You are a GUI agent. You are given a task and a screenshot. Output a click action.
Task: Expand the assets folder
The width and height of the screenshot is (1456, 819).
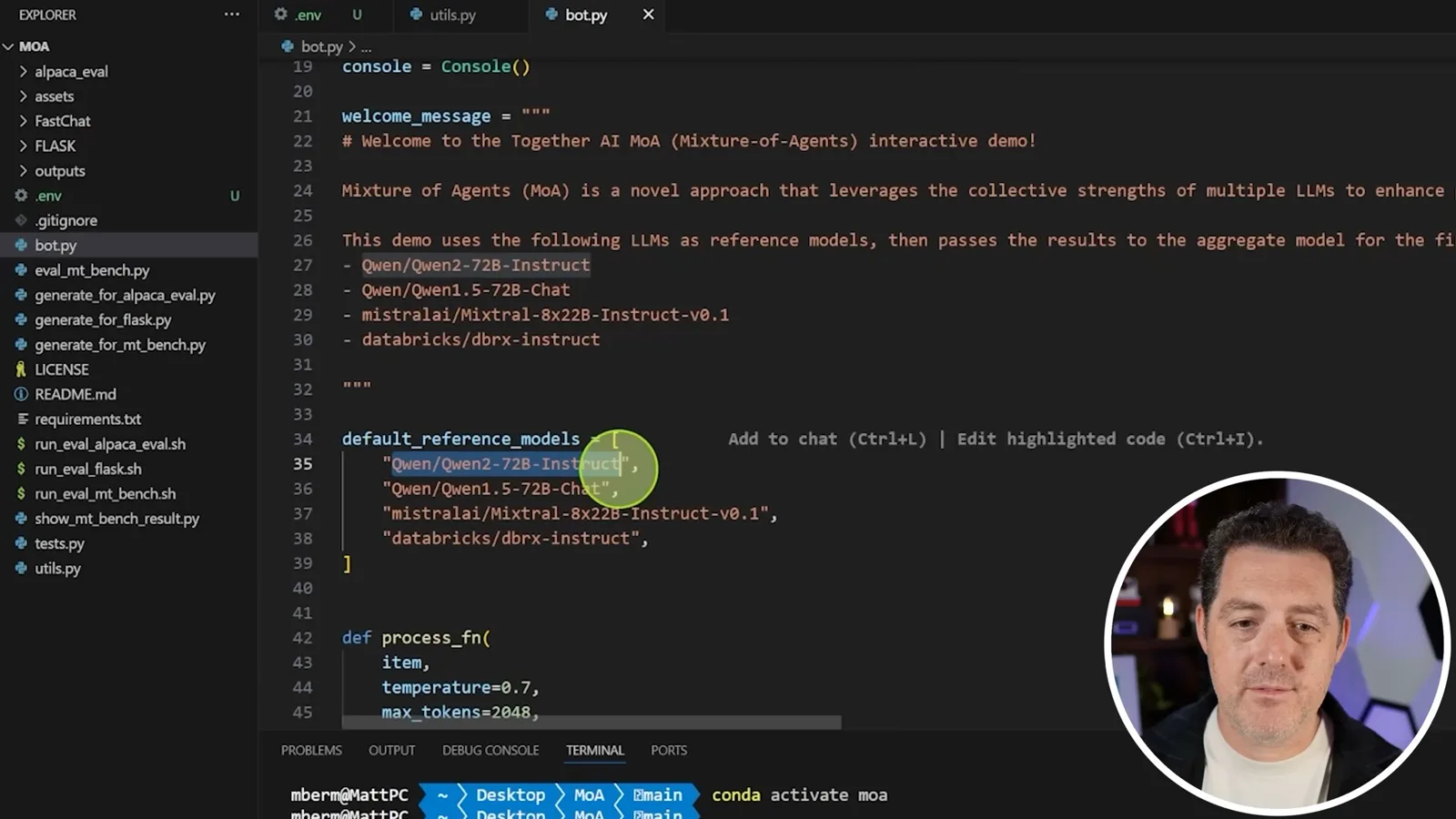(x=23, y=96)
